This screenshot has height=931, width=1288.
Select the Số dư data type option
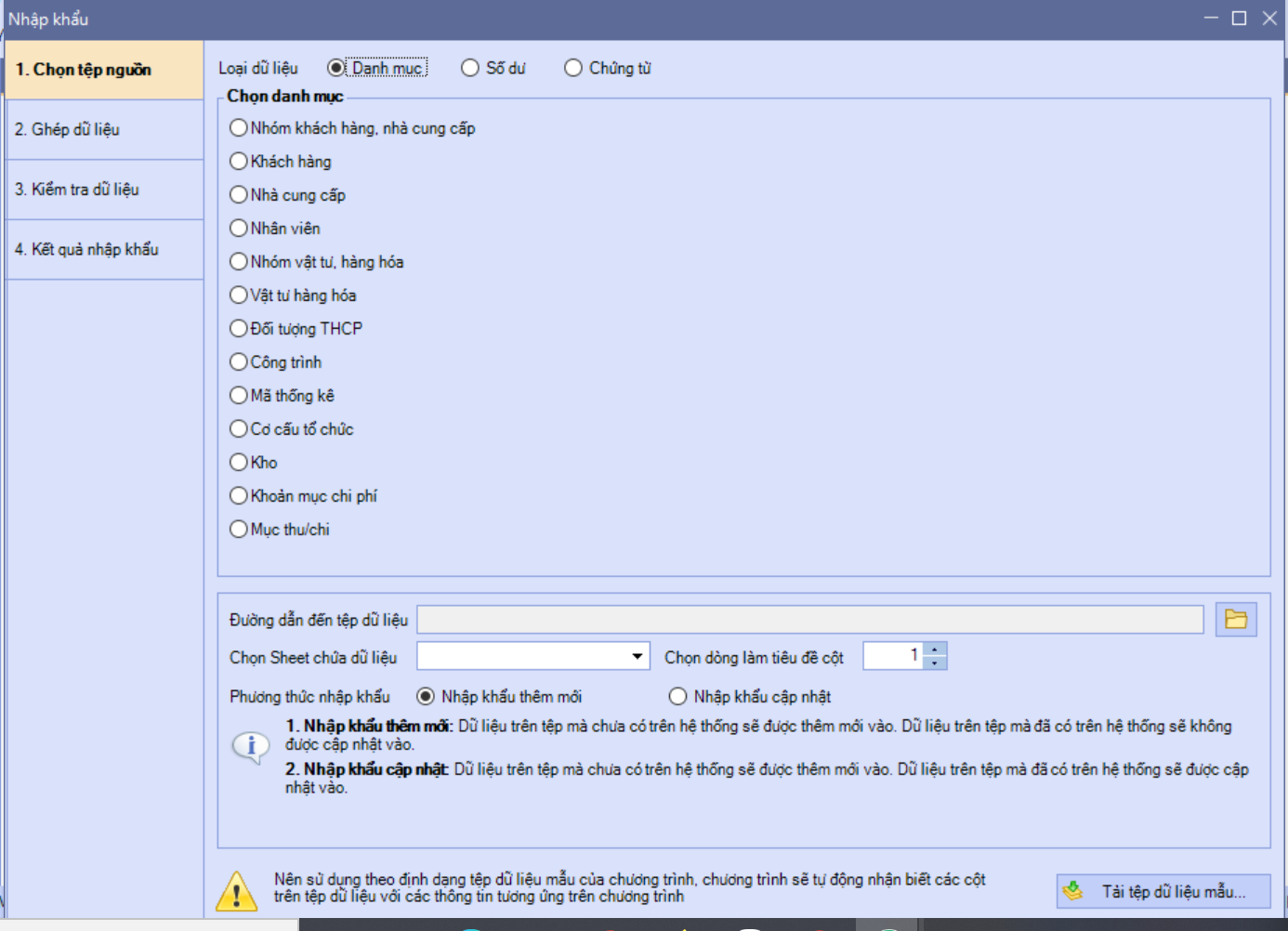tap(470, 68)
